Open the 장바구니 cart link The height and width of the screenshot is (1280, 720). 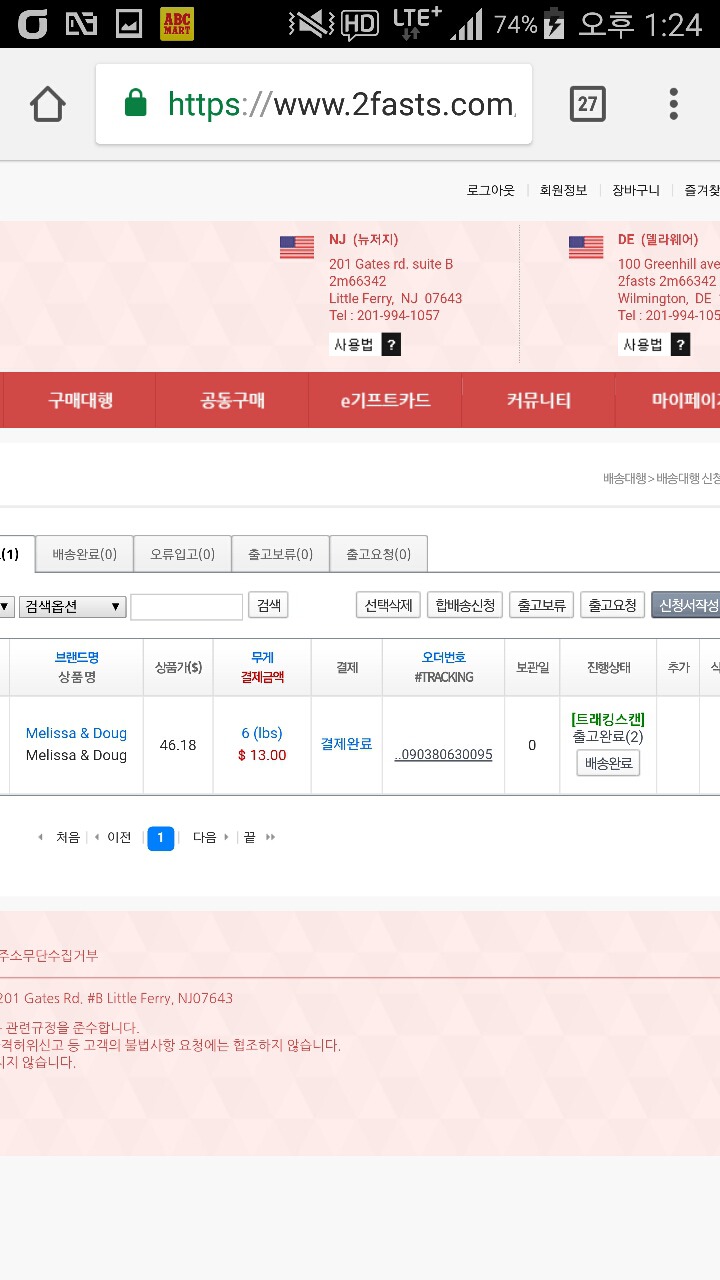(636, 190)
